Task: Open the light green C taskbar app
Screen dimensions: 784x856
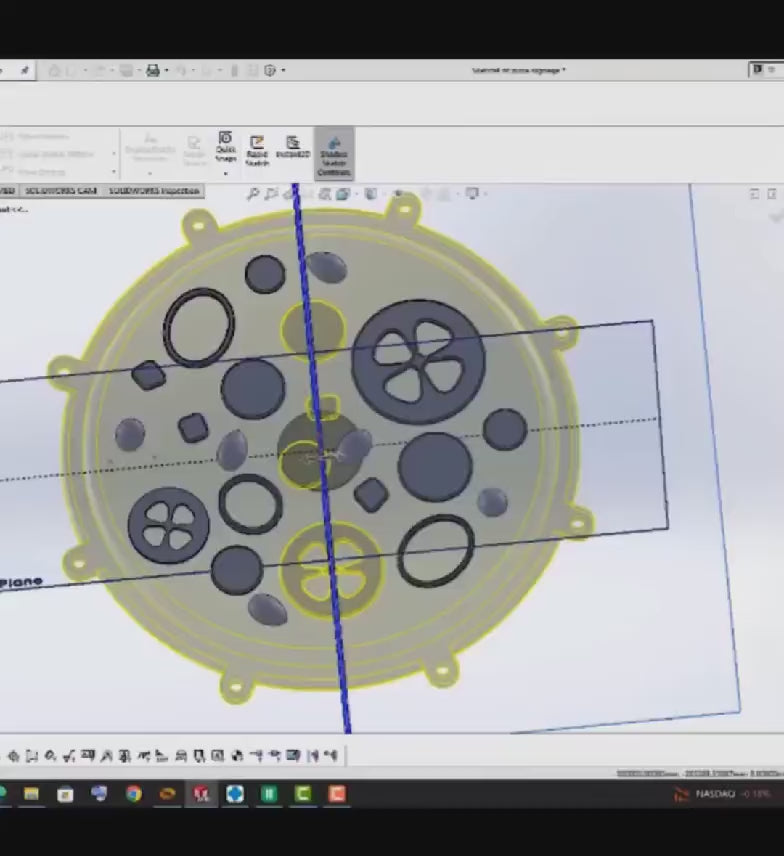Action: pos(303,794)
